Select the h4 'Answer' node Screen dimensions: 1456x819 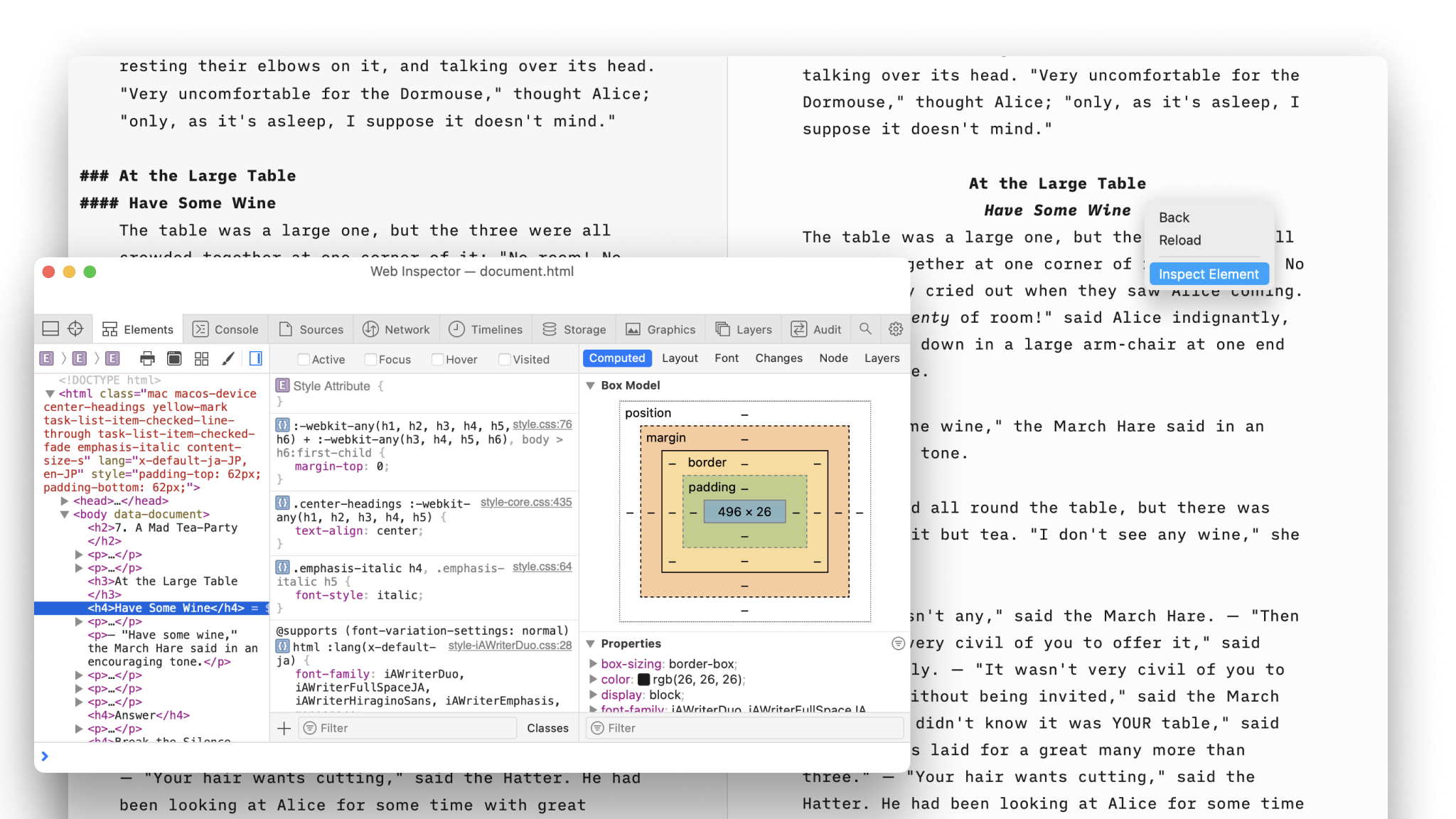point(139,715)
